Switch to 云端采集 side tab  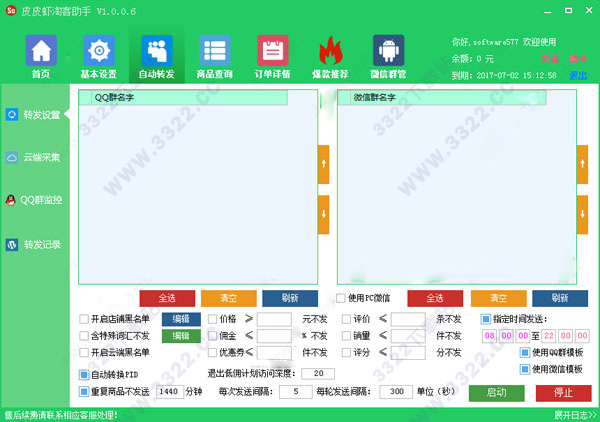[x=42, y=158]
